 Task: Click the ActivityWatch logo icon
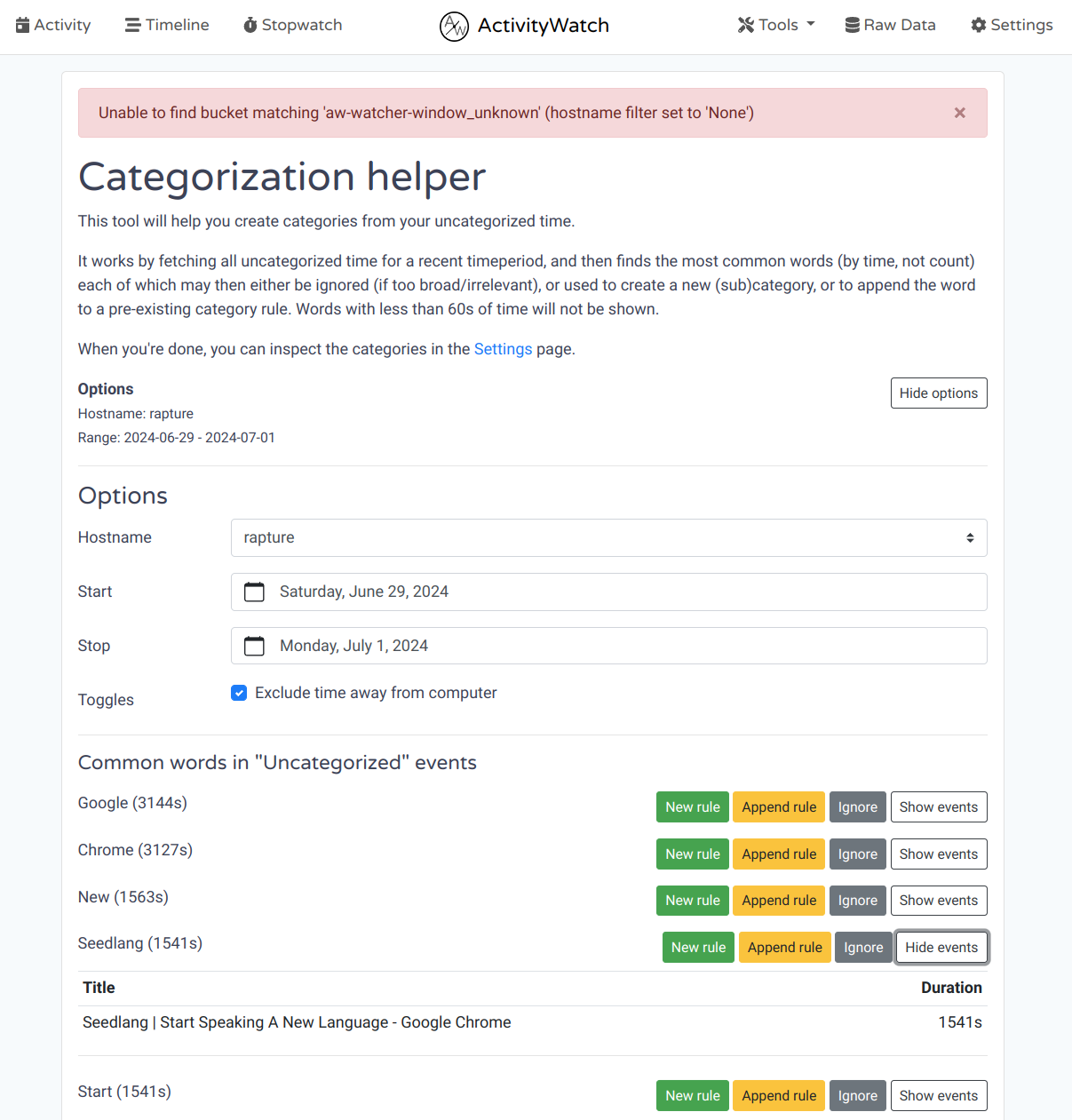454,26
